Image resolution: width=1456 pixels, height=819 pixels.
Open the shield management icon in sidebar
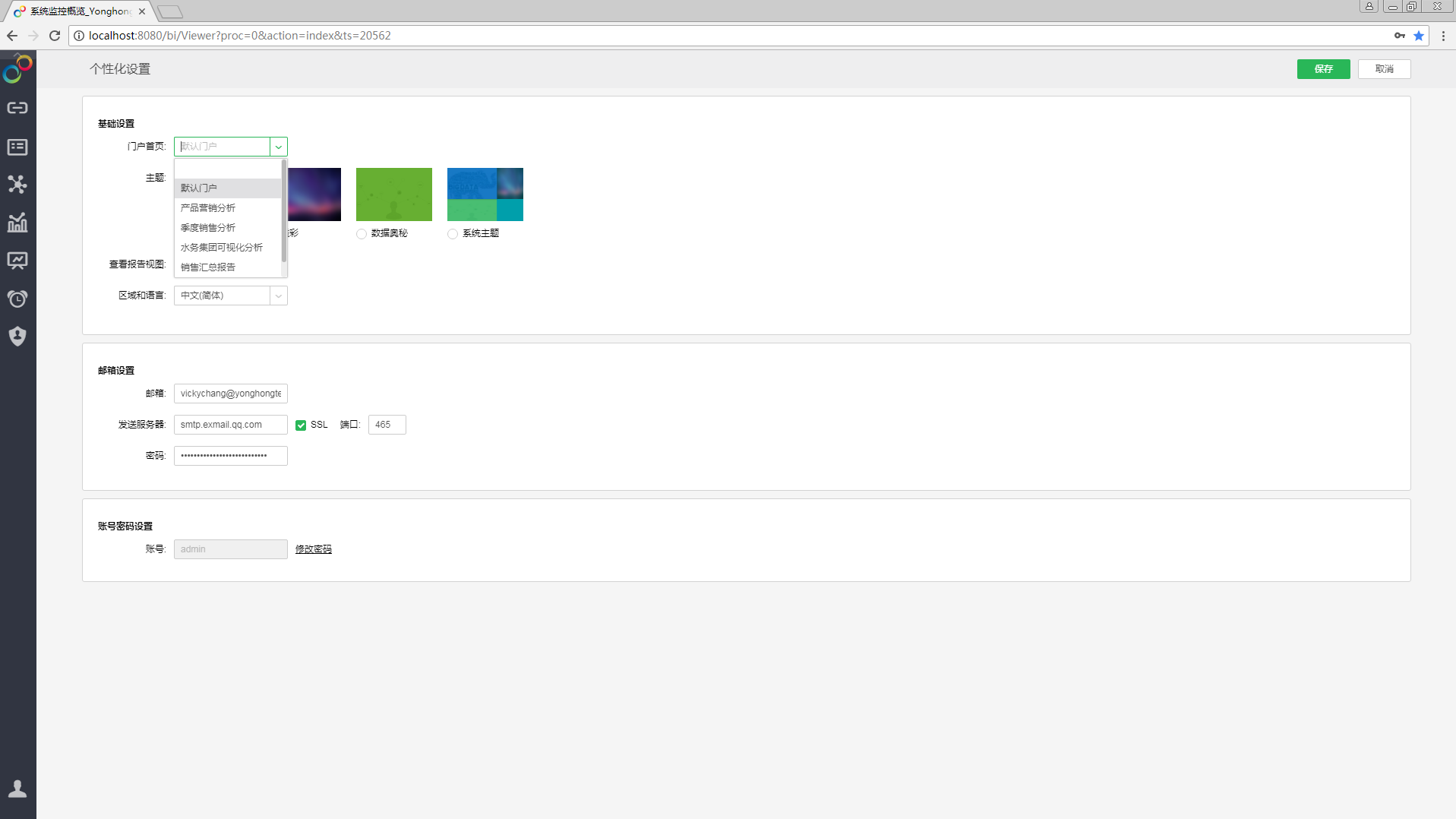point(17,337)
